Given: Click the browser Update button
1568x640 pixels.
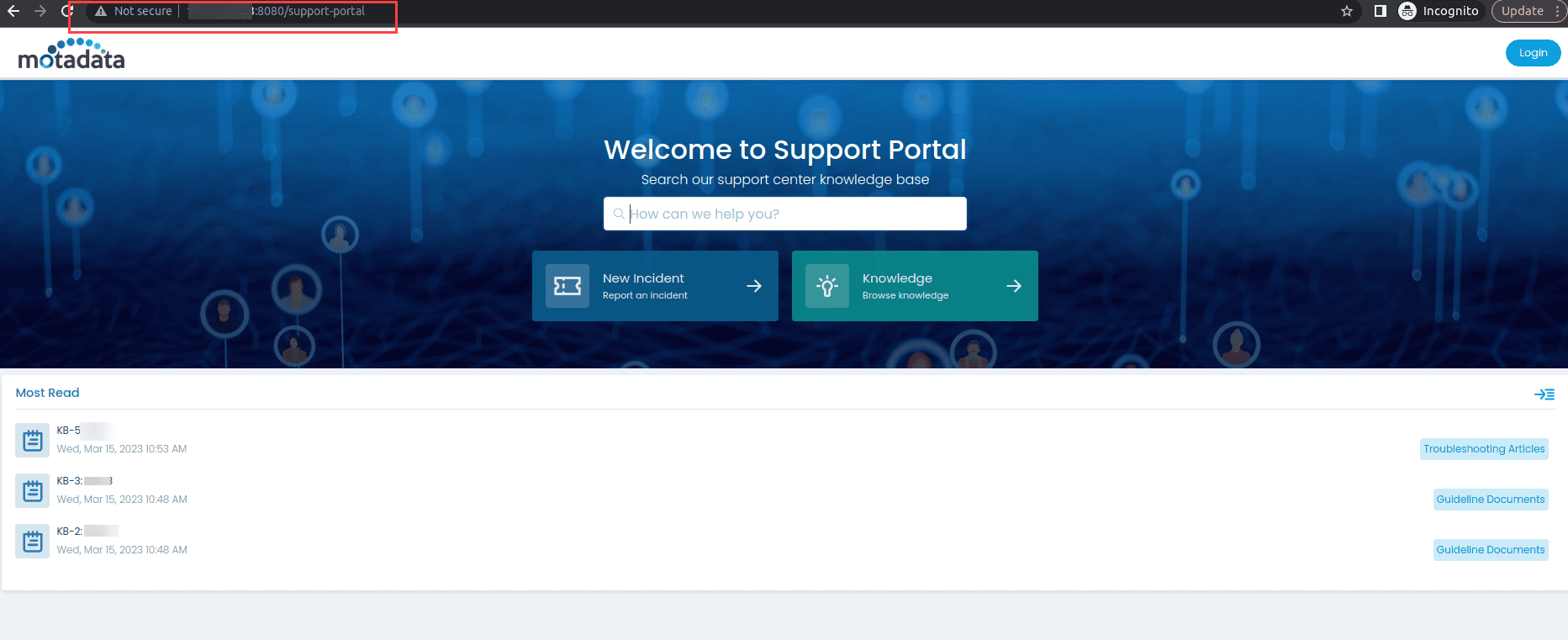Looking at the screenshot, I should 1523,11.
